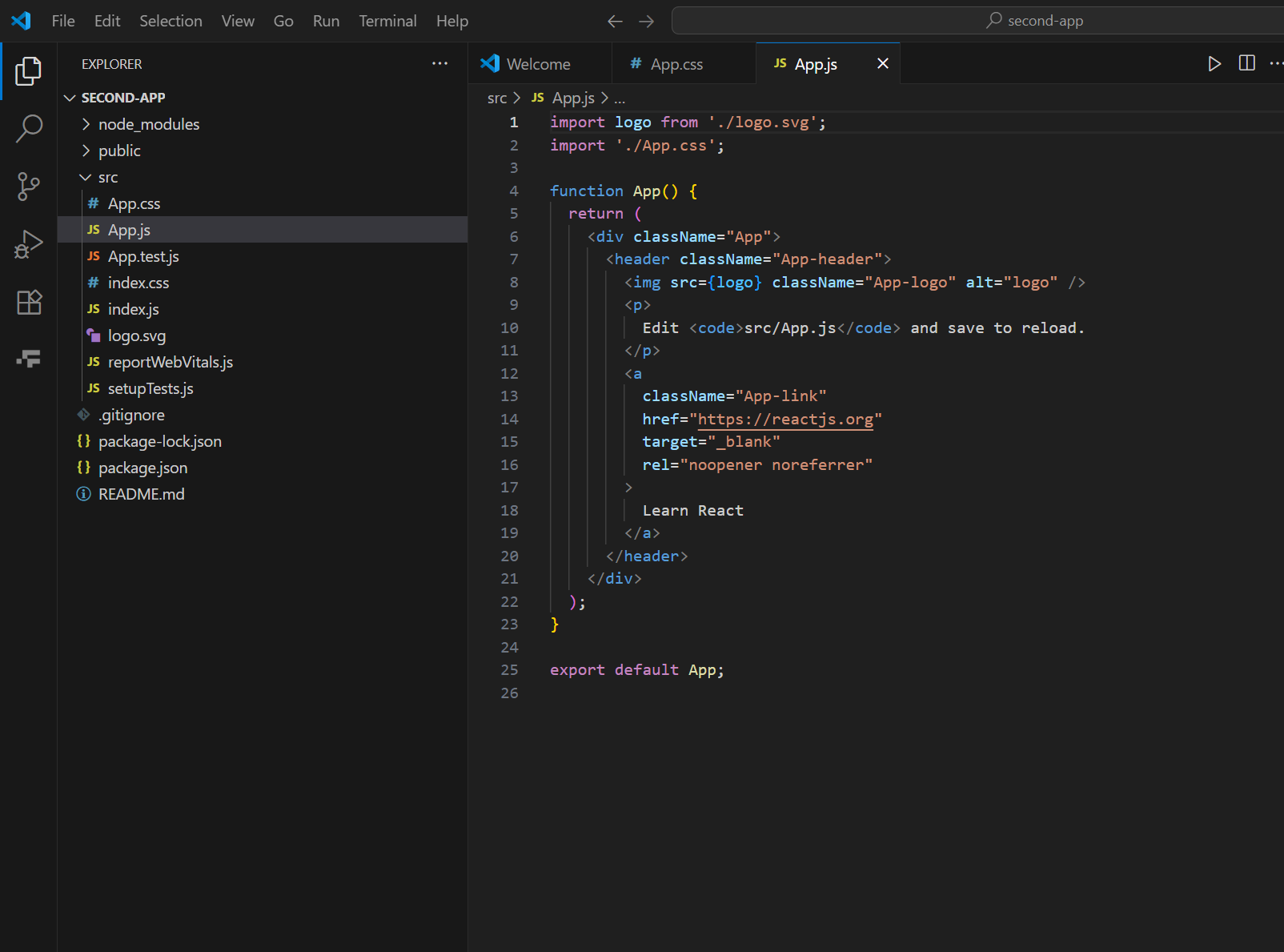Open setupTests.js file

[263, 388]
